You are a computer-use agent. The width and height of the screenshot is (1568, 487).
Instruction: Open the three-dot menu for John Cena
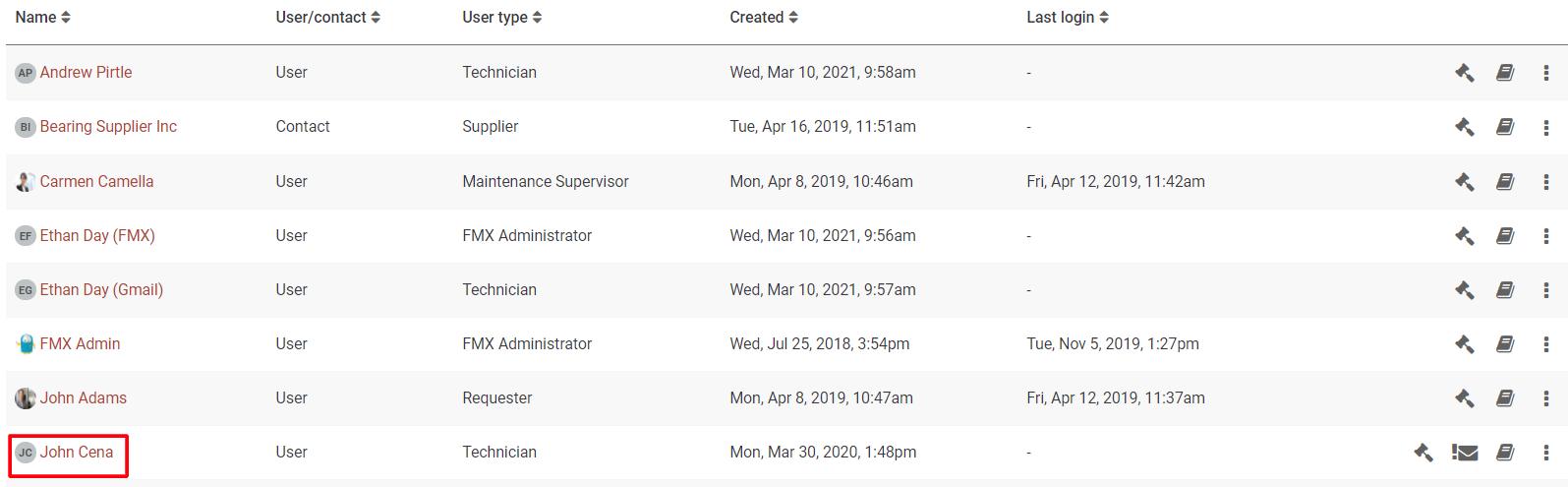[1545, 453]
